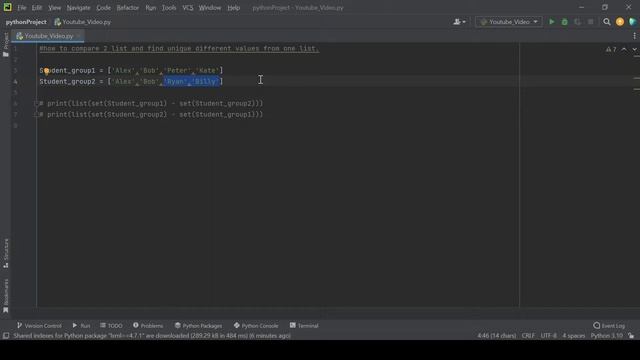Open the Run tool window
Viewport: 640px width, 360px height.
pos(81,326)
